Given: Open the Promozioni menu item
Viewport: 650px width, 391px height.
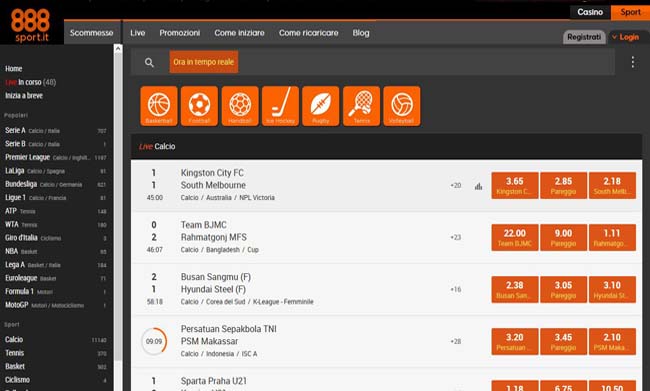Looking at the screenshot, I should click(x=179, y=33).
